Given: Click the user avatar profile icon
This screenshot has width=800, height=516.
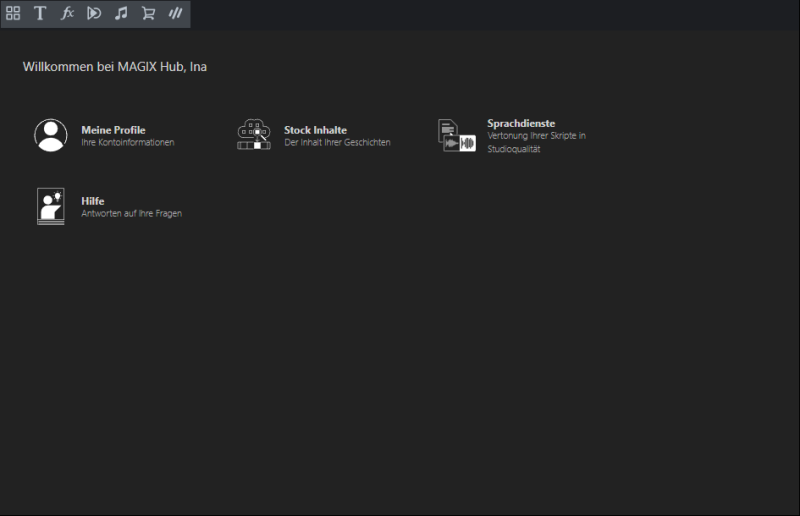Looking at the screenshot, I should (51, 135).
